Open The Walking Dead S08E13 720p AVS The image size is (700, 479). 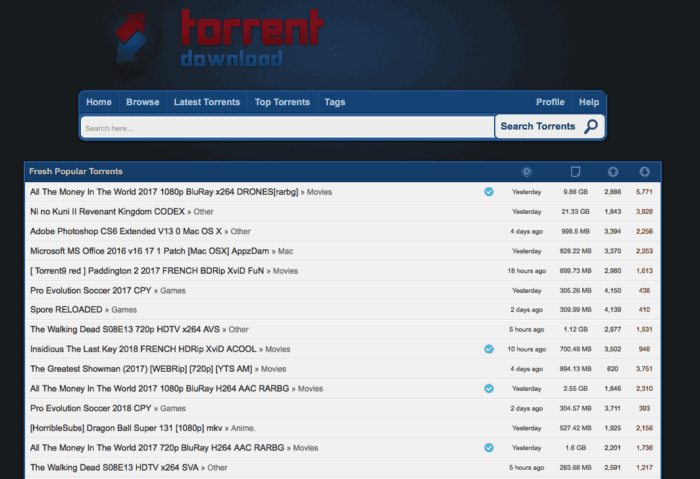click(x=125, y=329)
